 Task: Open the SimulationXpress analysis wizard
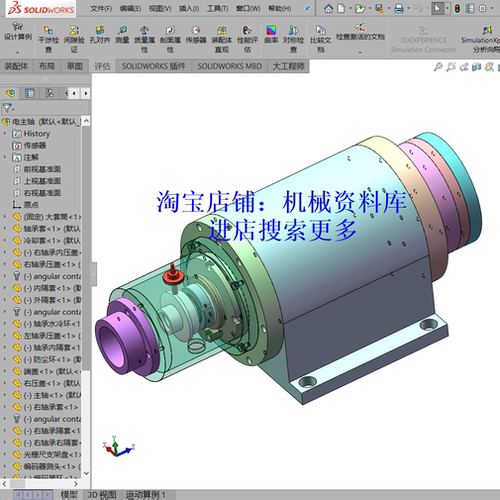tap(481, 38)
